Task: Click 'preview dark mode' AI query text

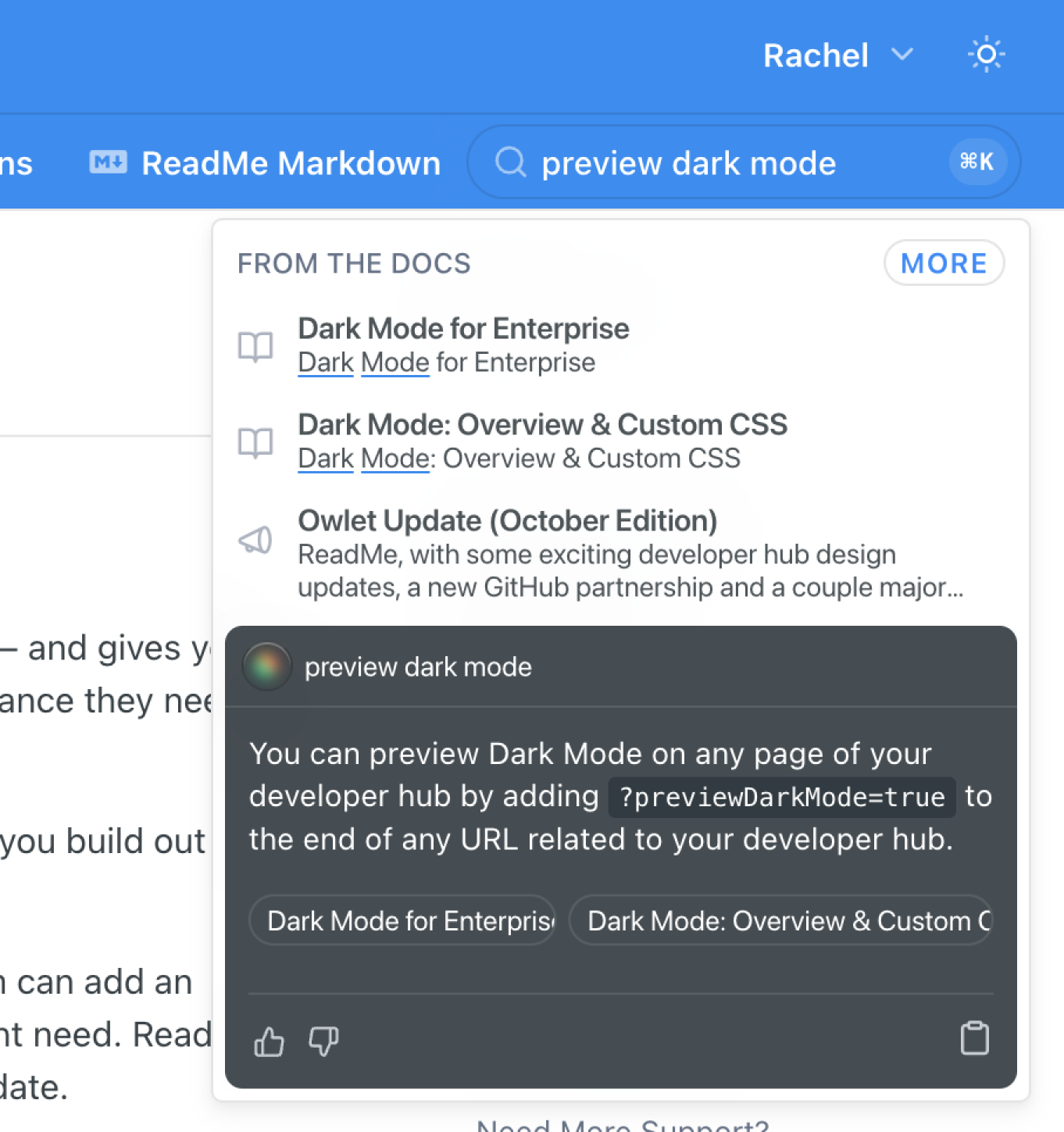Action: [x=418, y=667]
